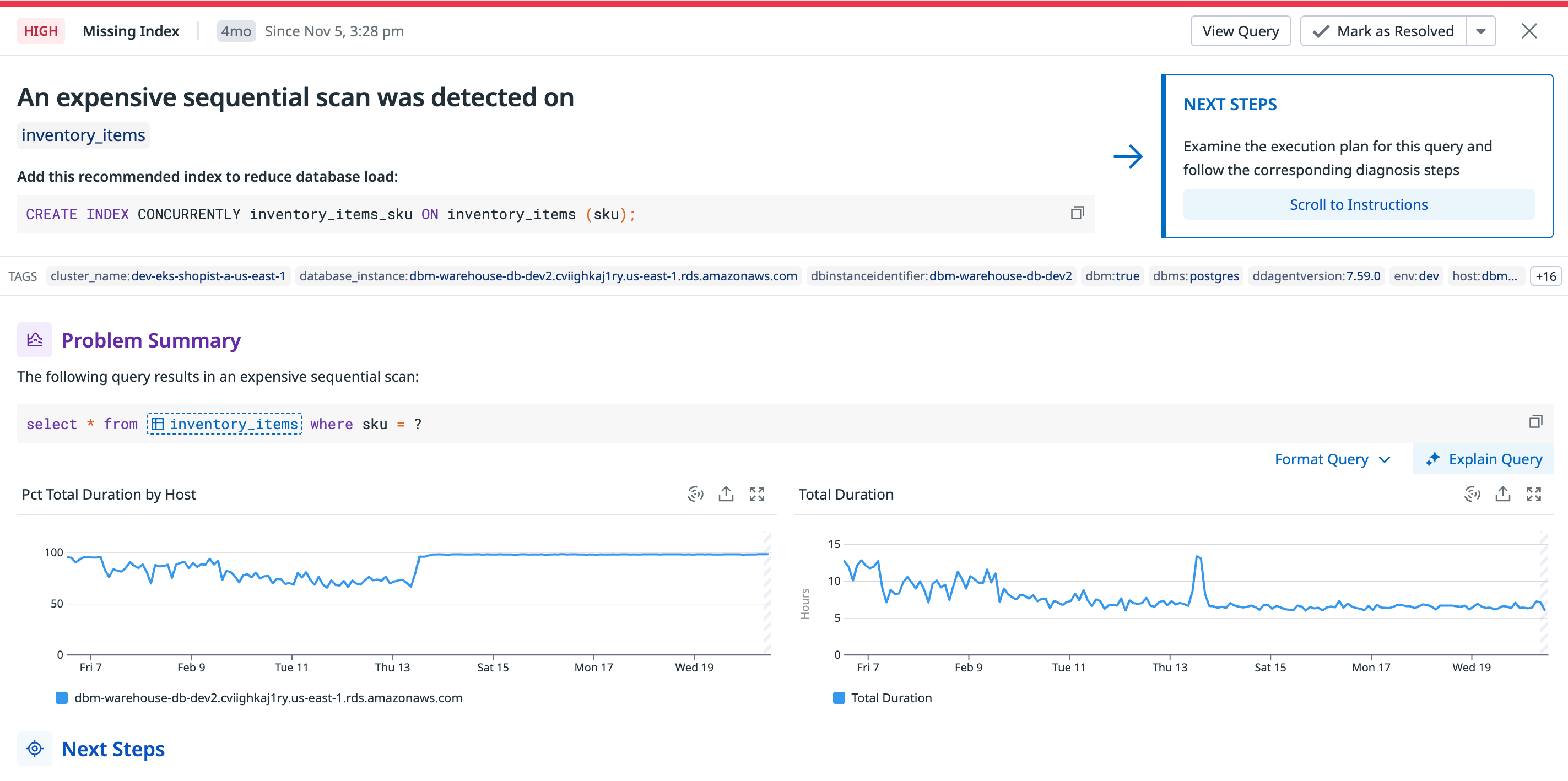The image size is (1568, 781).
Task: Export the Total Duration graph
Action: coord(1502,493)
